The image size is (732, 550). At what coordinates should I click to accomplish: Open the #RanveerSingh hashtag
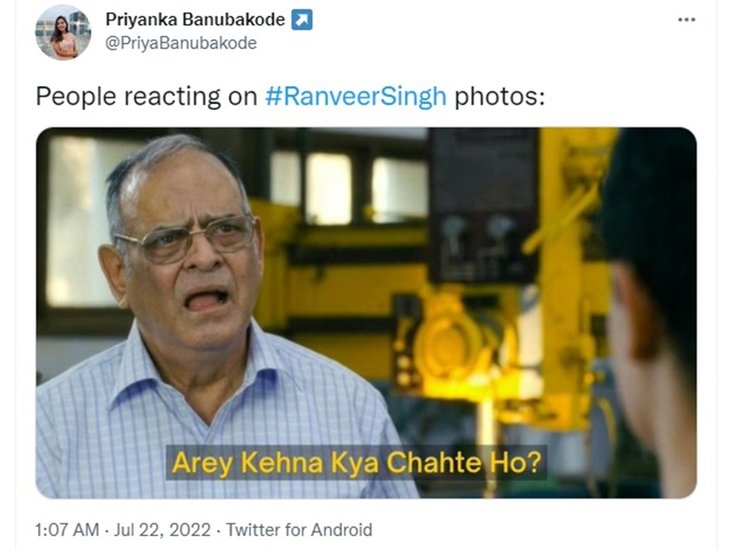tap(356, 96)
